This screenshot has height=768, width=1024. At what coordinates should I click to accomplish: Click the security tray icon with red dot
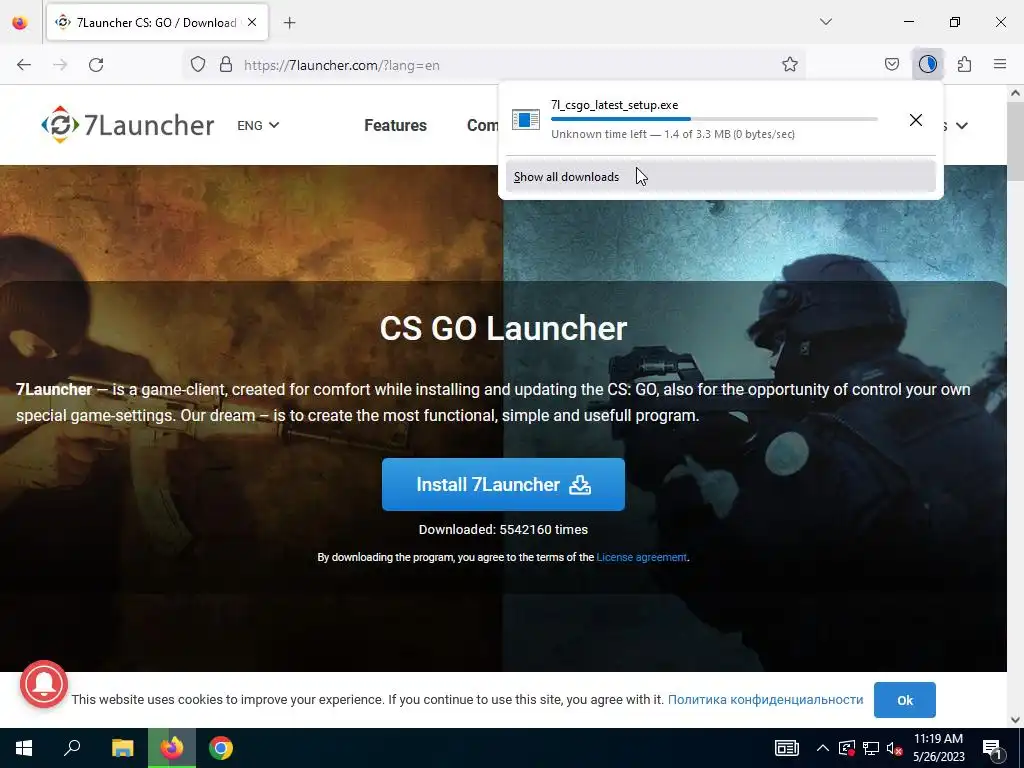pyautogui.click(x=847, y=748)
